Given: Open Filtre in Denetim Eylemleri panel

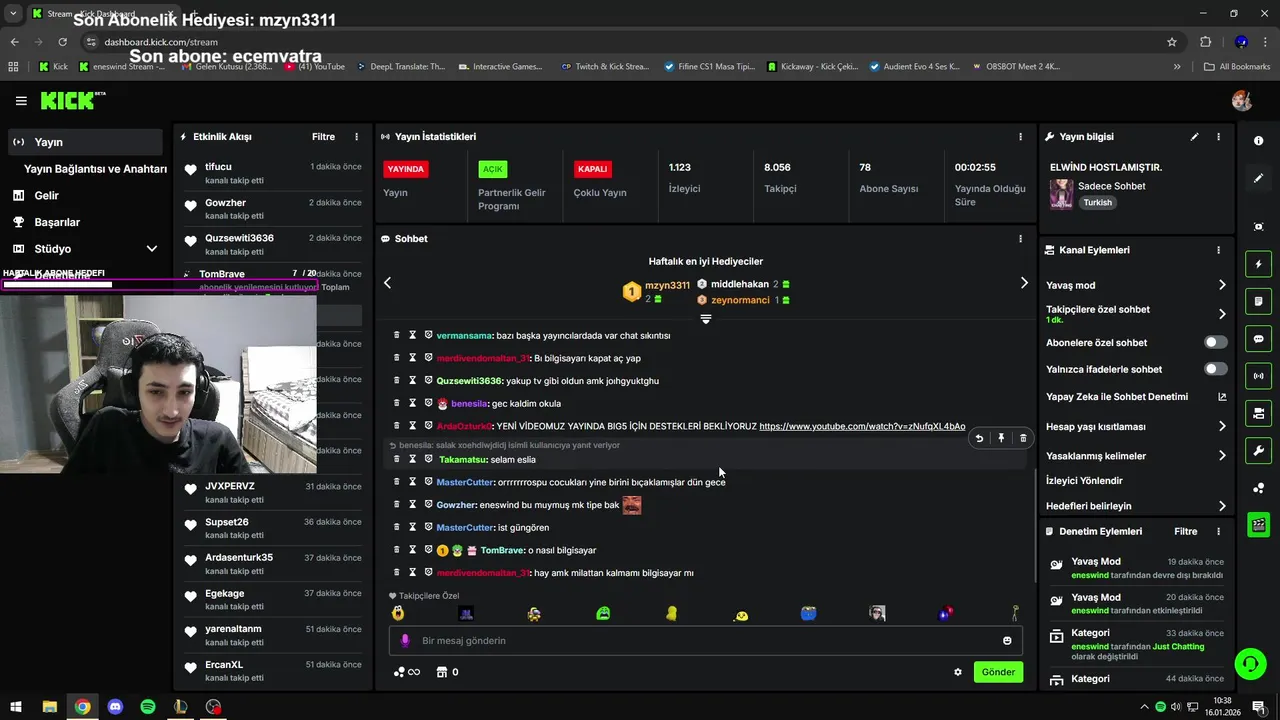Looking at the screenshot, I should click(x=1185, y=532).
